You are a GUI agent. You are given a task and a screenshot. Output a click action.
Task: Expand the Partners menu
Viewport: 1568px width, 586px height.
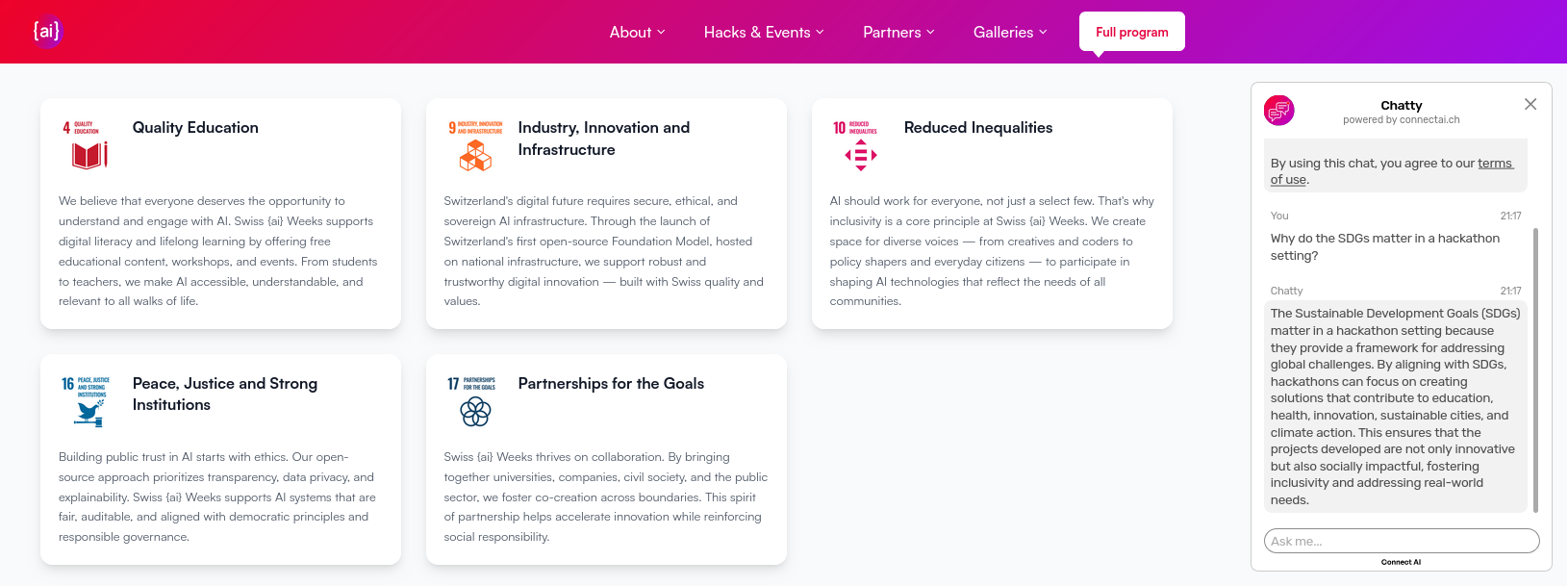898,32
